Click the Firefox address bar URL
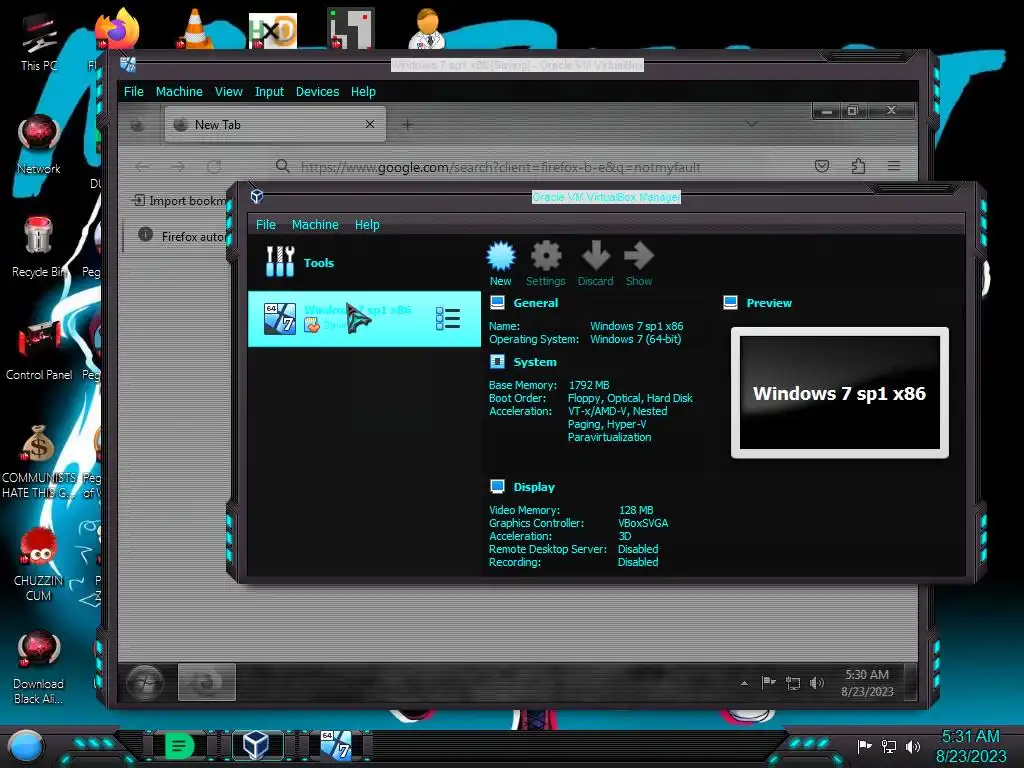 click(500, 167)
